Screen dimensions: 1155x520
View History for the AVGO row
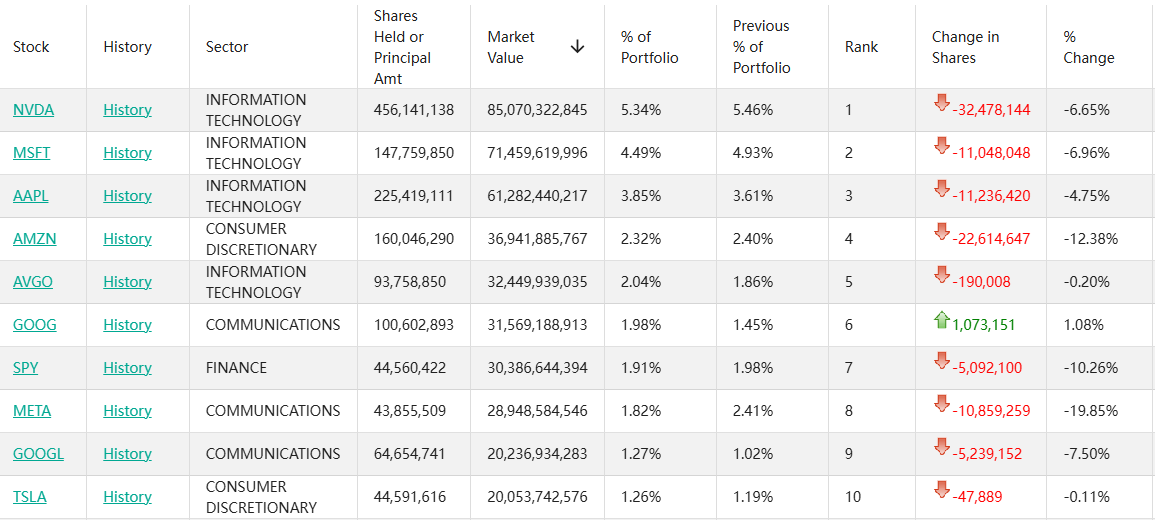[127, 282]
